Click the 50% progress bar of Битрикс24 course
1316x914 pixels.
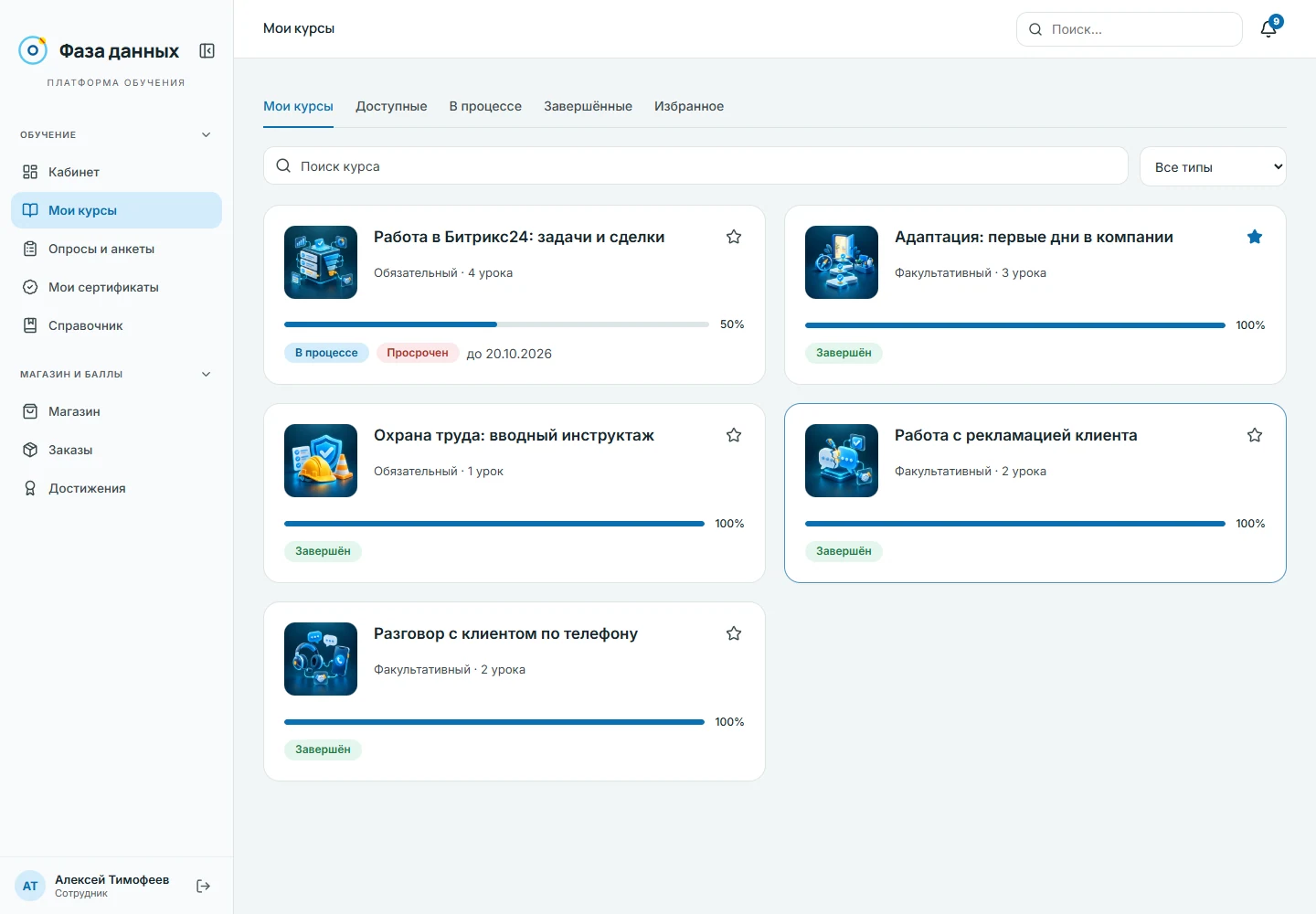(x=496, y=324)
